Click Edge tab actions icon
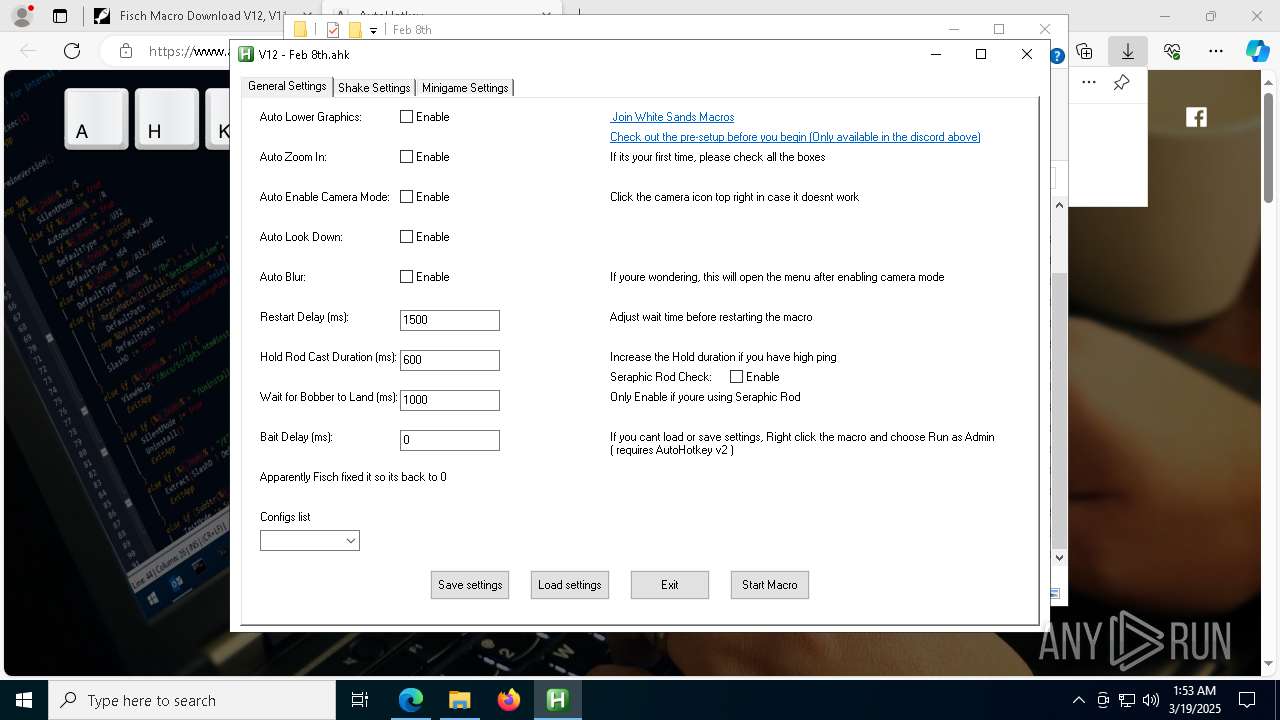Image resolution: width=1280 pixels, height=720 pixels. click(60, 16)
